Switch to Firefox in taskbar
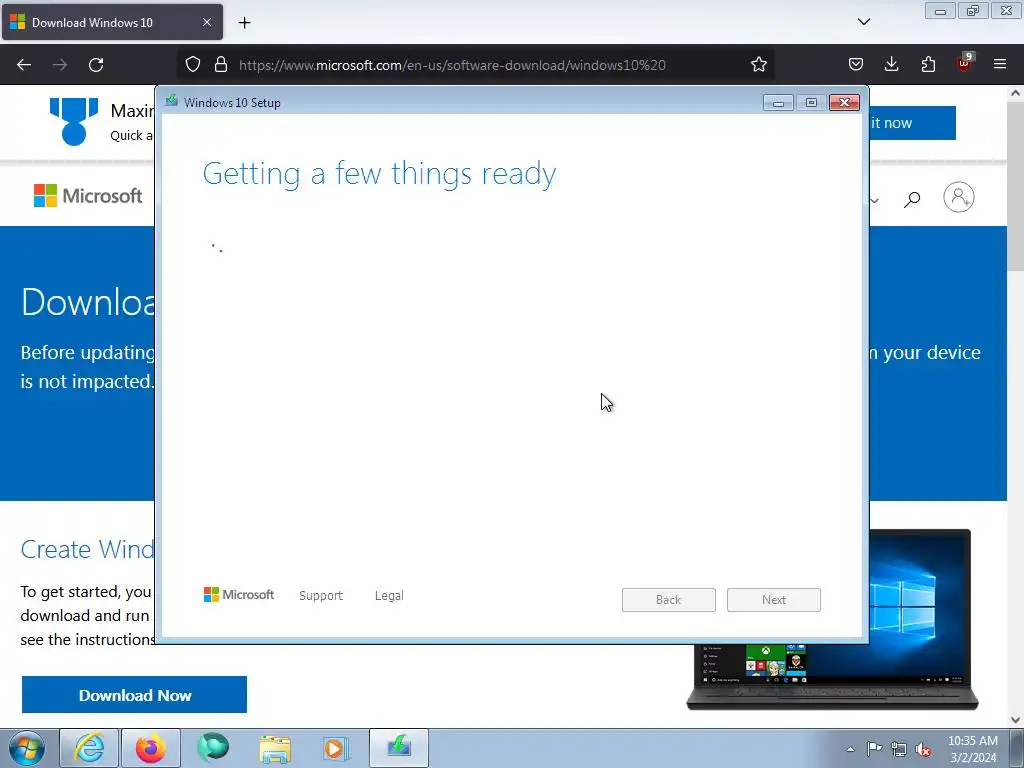Screen dimensions: 1024x768 (151, 748)
